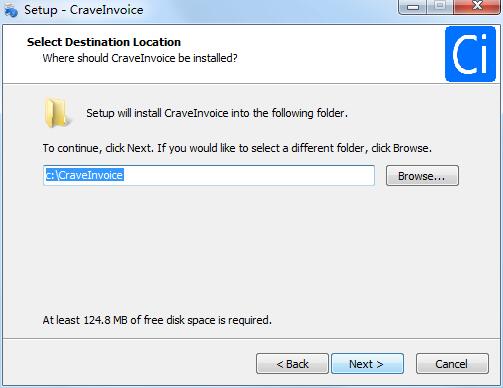Click the blue Ci CraveInvoice logo
This screenshot has height=388, width=503.
click(x=470, y=54)
